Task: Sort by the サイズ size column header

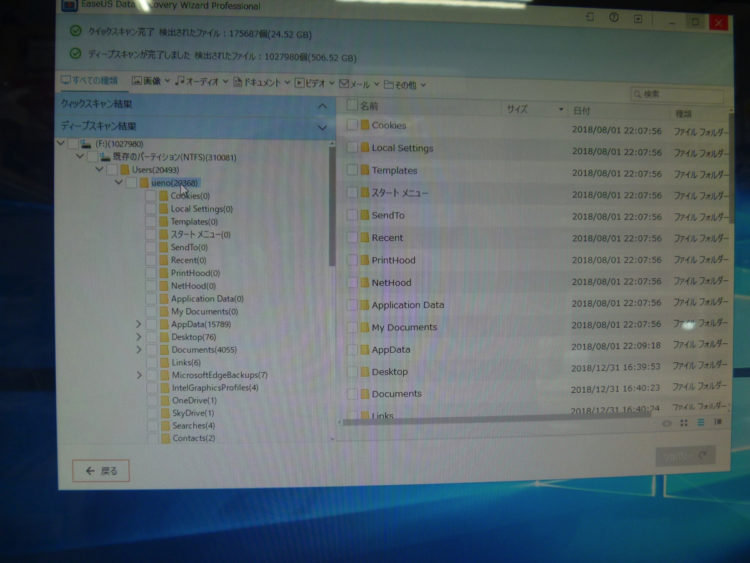Action: (518, 109)
